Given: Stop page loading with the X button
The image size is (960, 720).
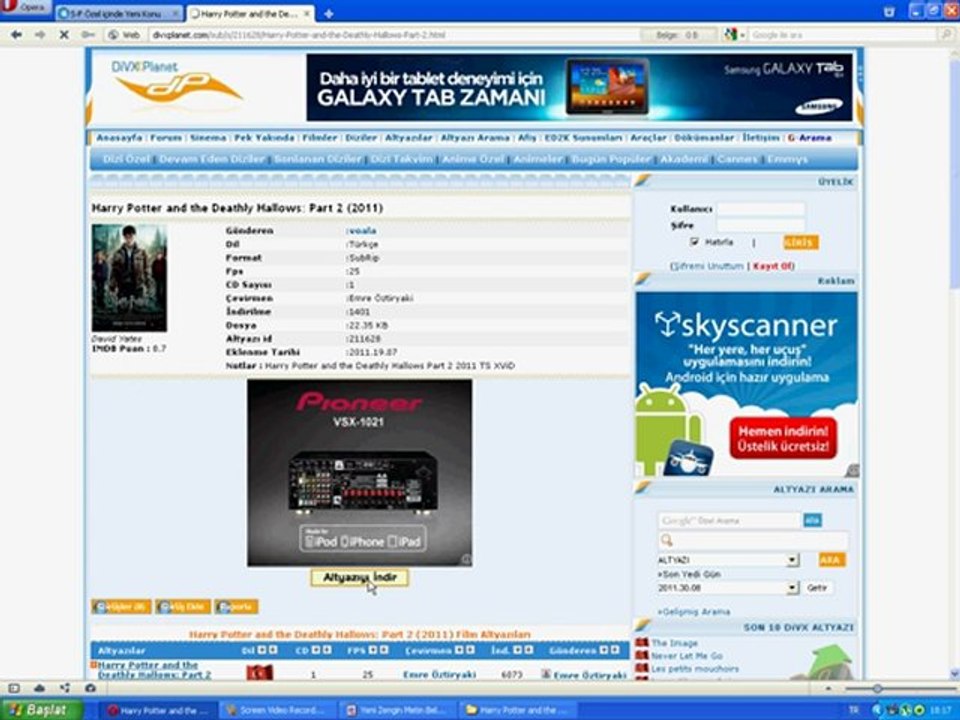Looking at the screenshot, I should [64, 35].
